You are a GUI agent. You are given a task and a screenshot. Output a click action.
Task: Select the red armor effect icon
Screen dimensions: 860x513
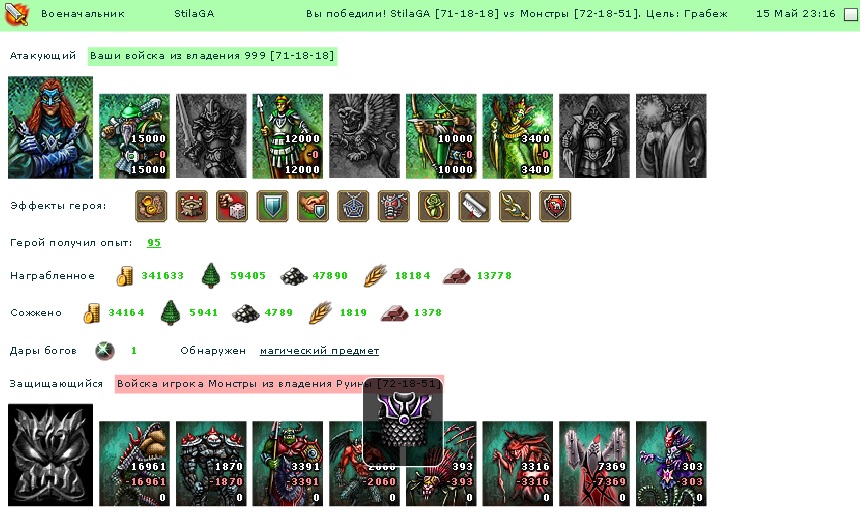coord(394,206)
